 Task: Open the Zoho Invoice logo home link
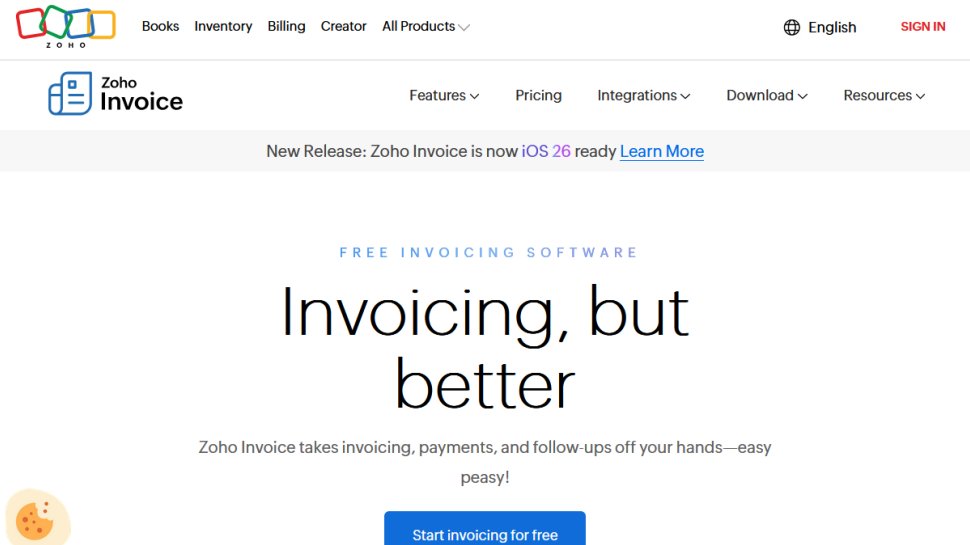click(116, 94)
